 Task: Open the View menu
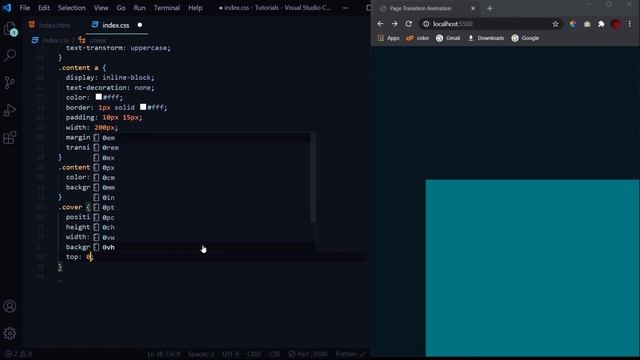click(x=101, y=8)
